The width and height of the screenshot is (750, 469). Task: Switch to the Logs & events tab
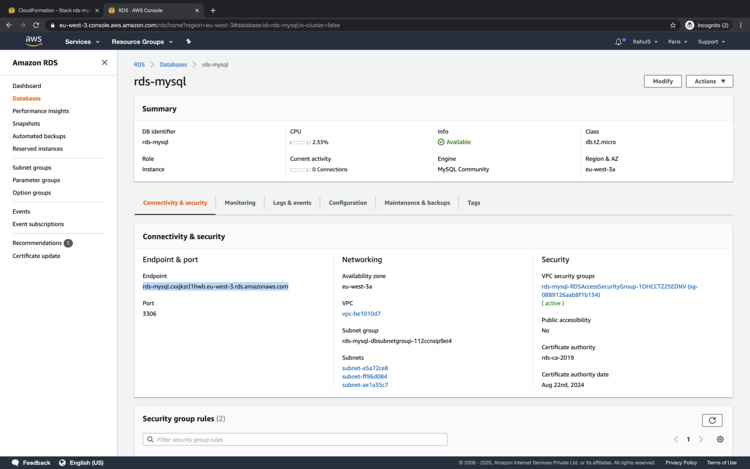click(292, 203)
